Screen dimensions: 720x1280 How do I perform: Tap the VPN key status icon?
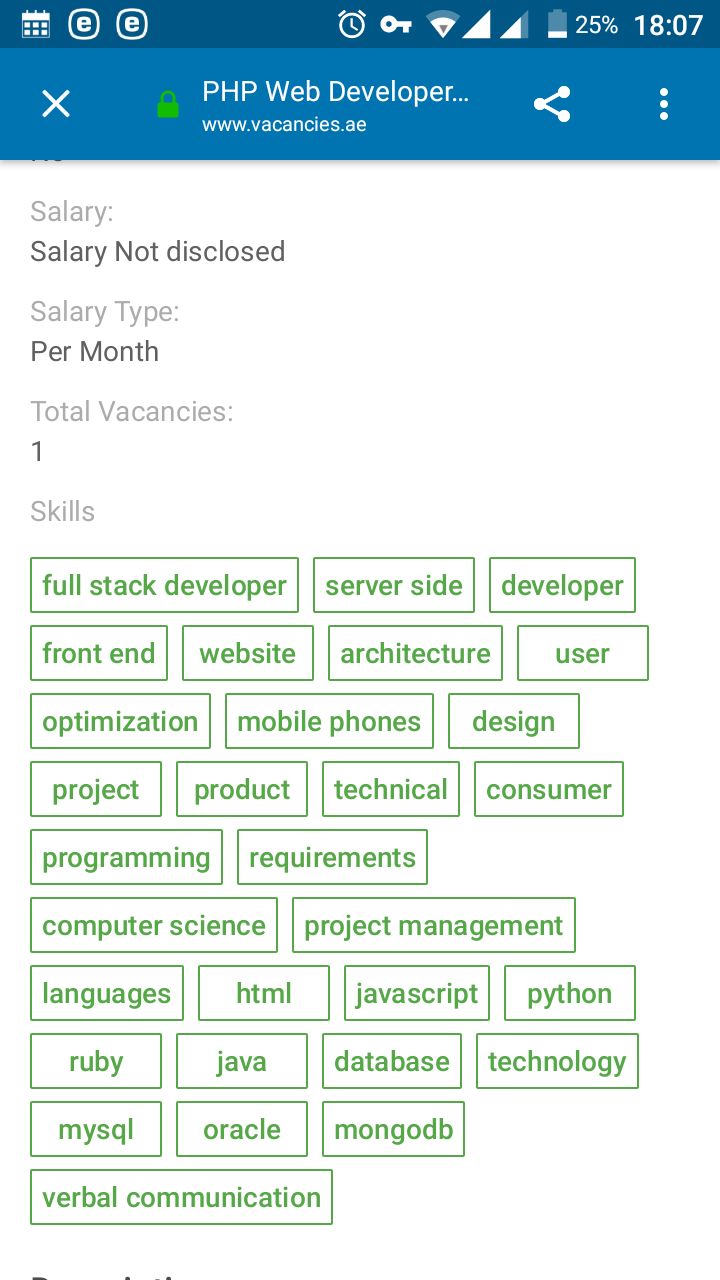[396, 24]
